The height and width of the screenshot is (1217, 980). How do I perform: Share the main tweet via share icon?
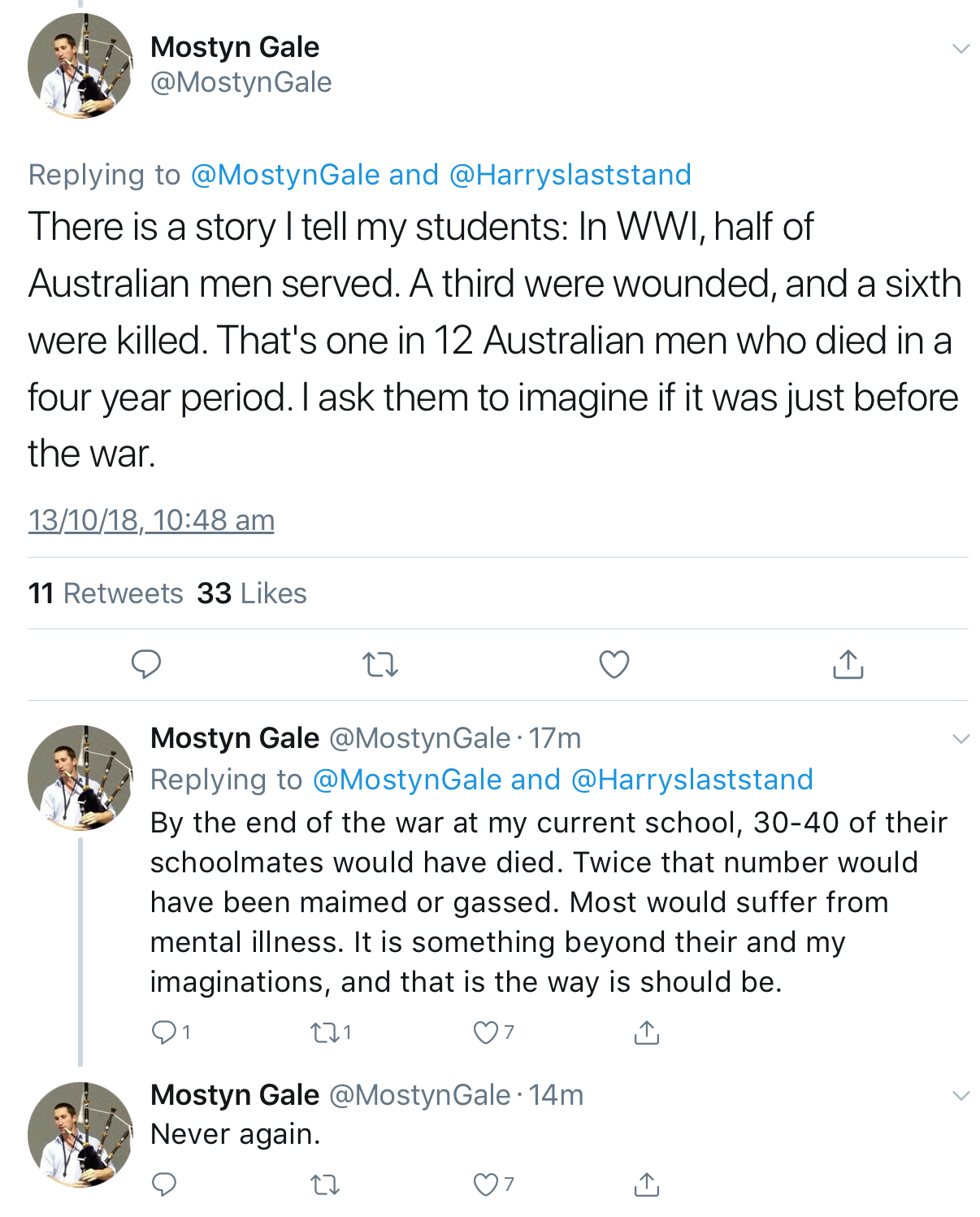tap(848, 664)
